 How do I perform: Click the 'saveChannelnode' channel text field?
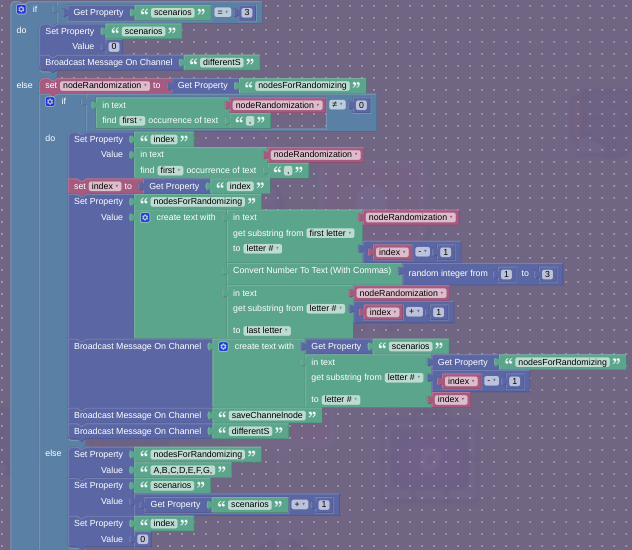click(266, 415)
